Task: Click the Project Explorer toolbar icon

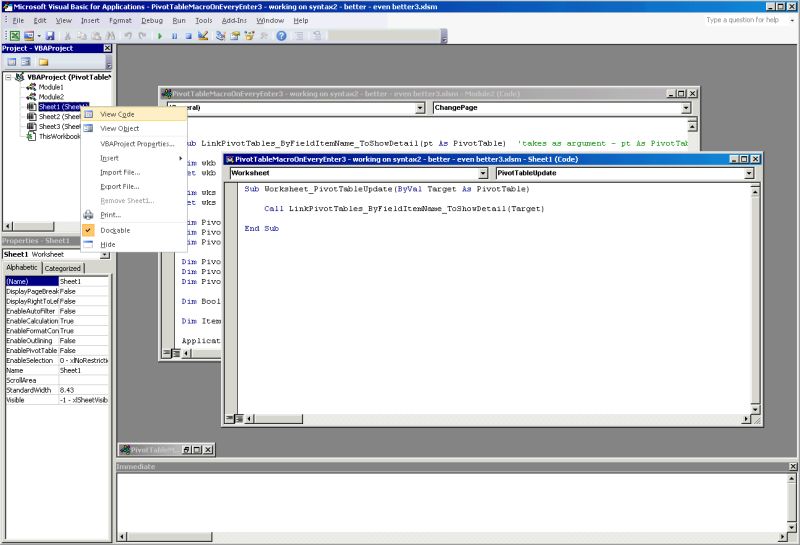Action: pos(220,36)
